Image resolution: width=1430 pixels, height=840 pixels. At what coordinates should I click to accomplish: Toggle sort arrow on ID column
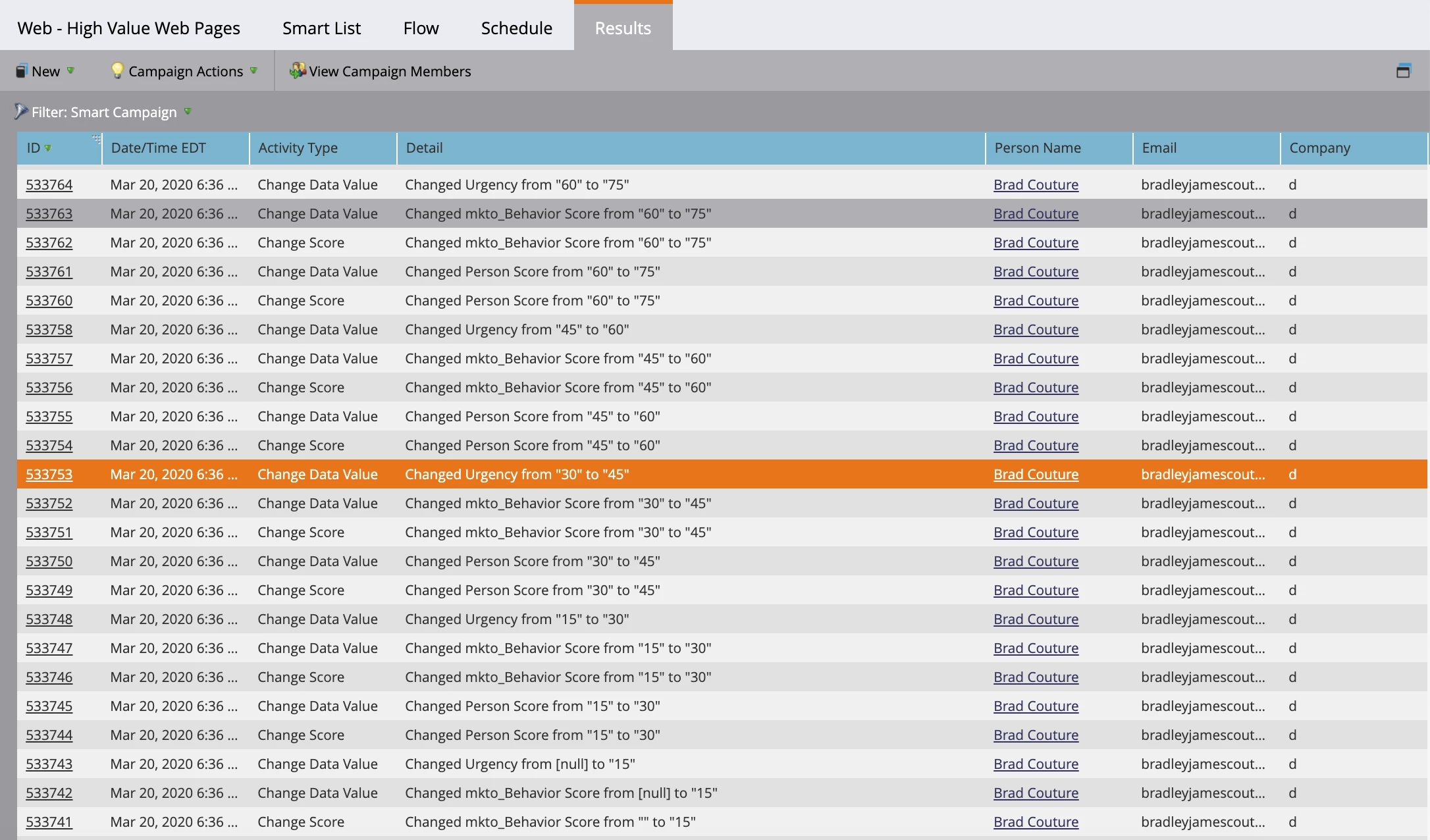pyautogui.click(x=47, y=148)
